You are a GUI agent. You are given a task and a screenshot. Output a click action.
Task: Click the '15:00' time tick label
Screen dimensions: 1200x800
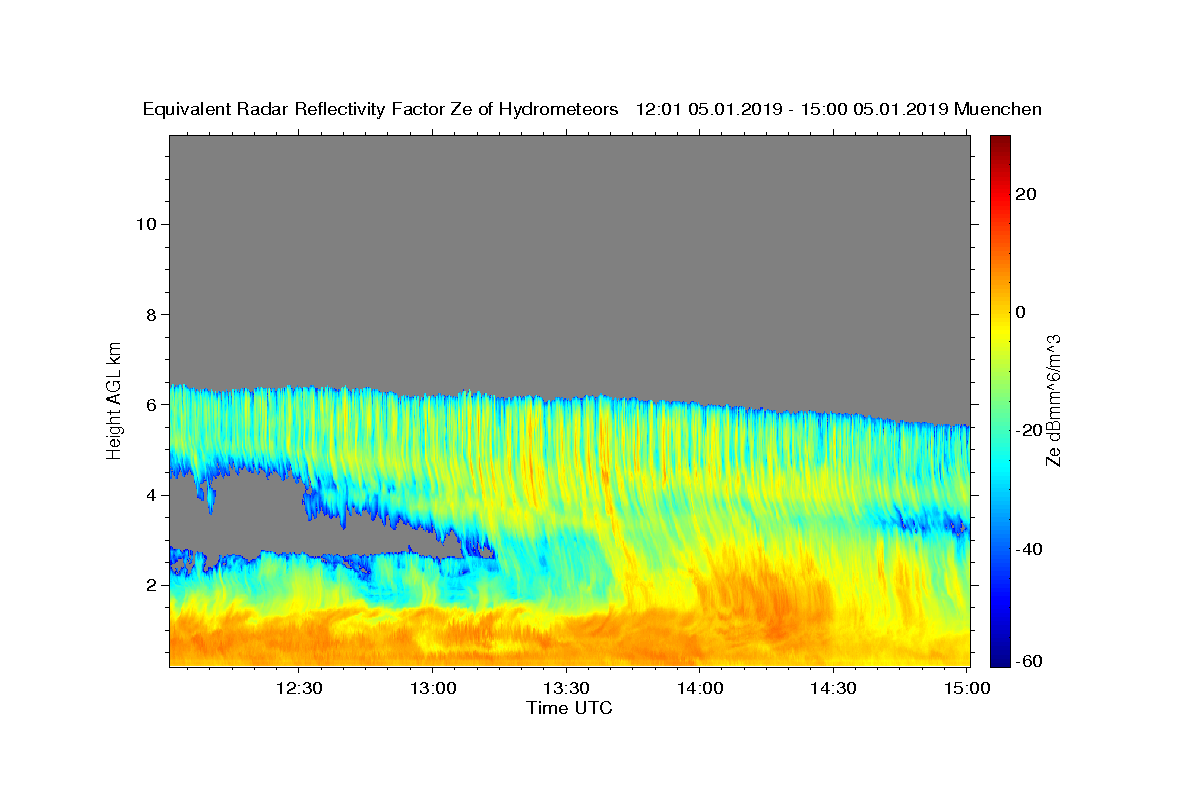tap(966, 688)
